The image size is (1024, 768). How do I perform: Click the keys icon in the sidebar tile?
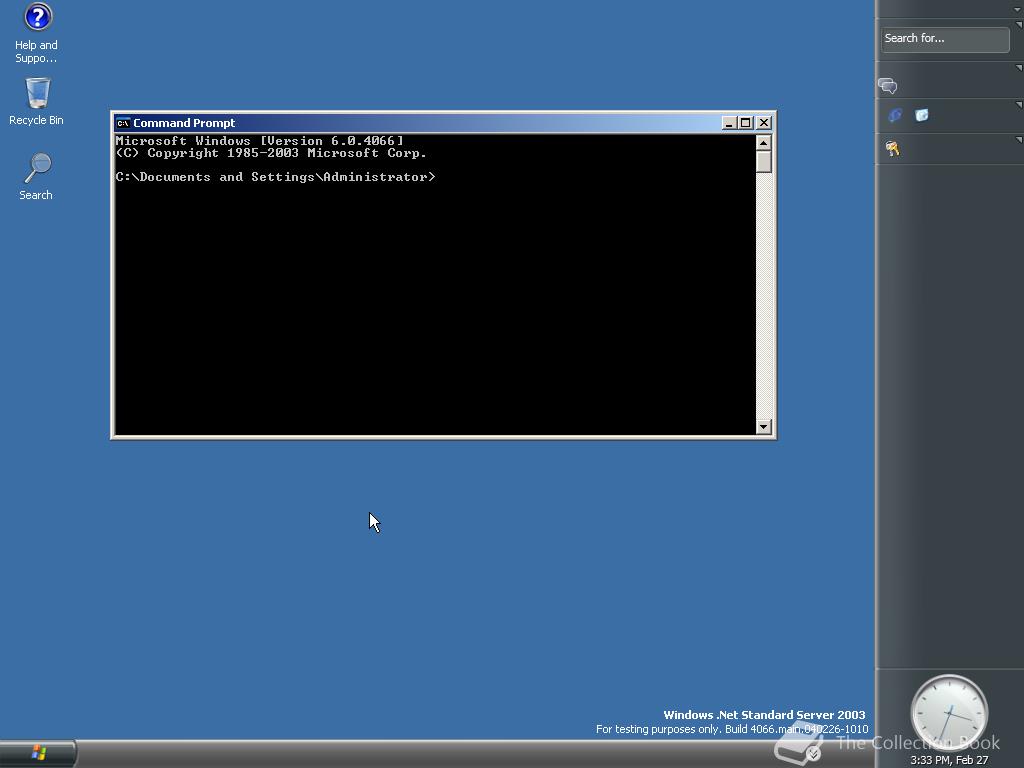tap(893, 149)
